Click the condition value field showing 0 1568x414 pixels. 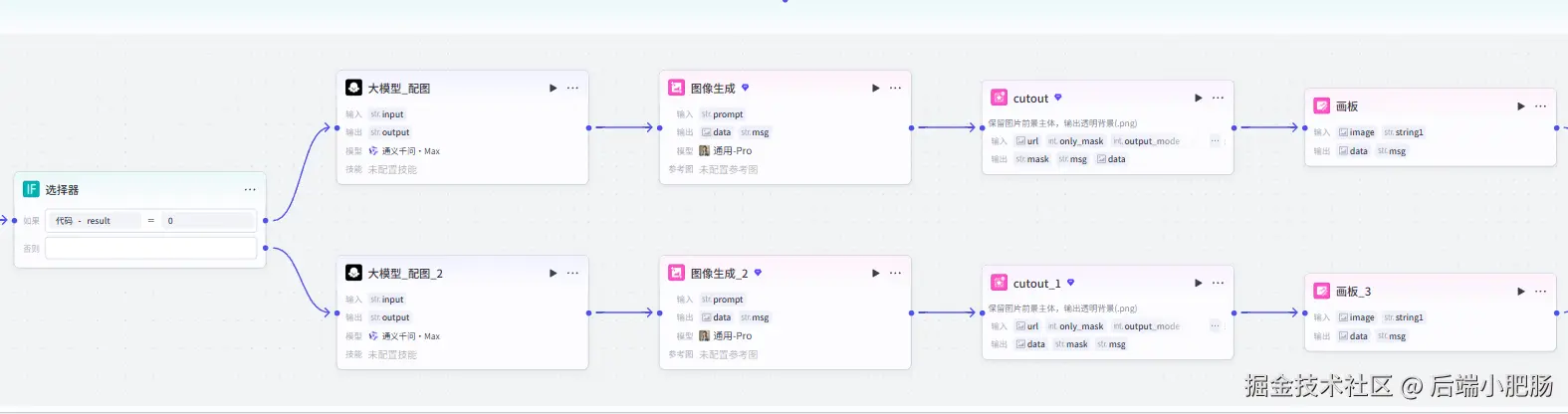pos(209,221)
